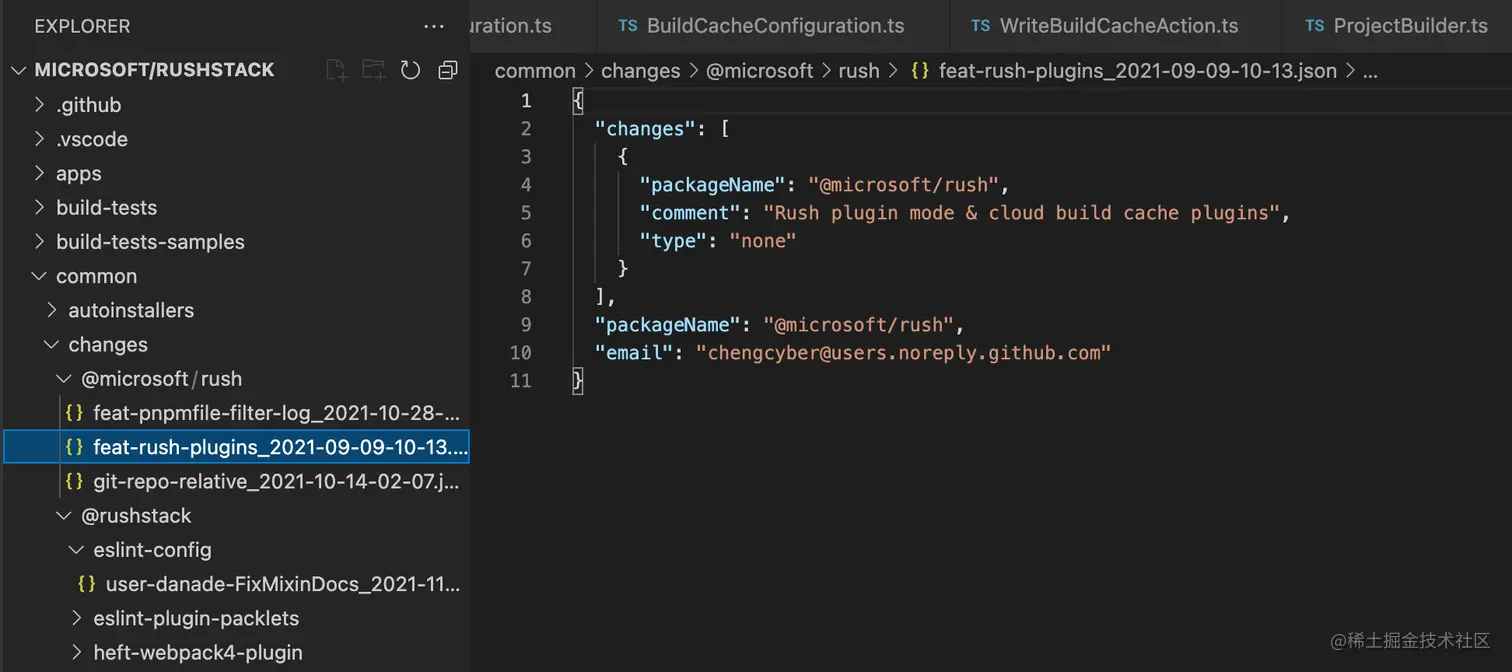
Task: Click the "none" type value
Action: [x=763, y=241]
